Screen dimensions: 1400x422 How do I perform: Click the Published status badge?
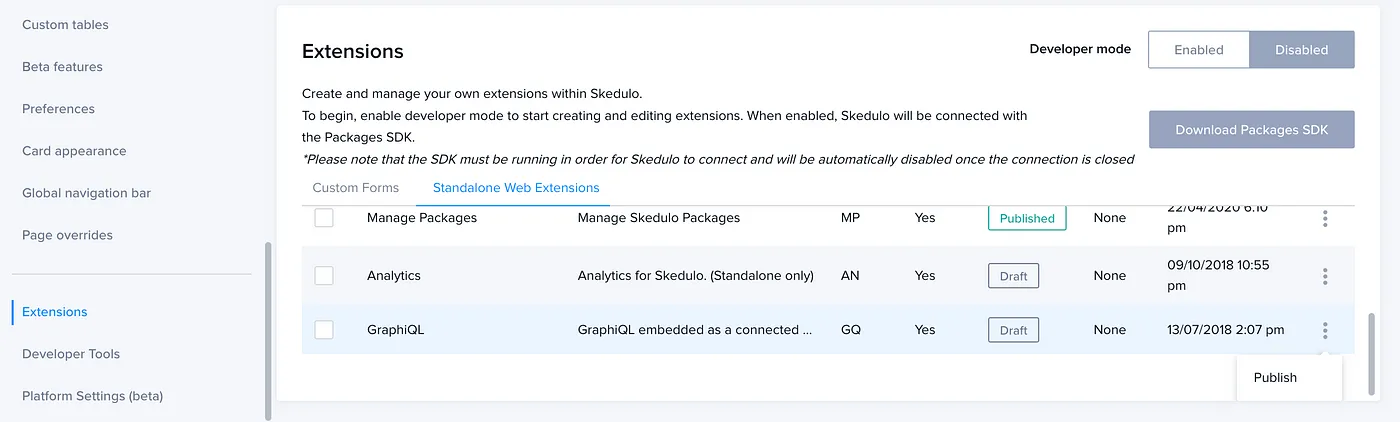pos(1027,218)
